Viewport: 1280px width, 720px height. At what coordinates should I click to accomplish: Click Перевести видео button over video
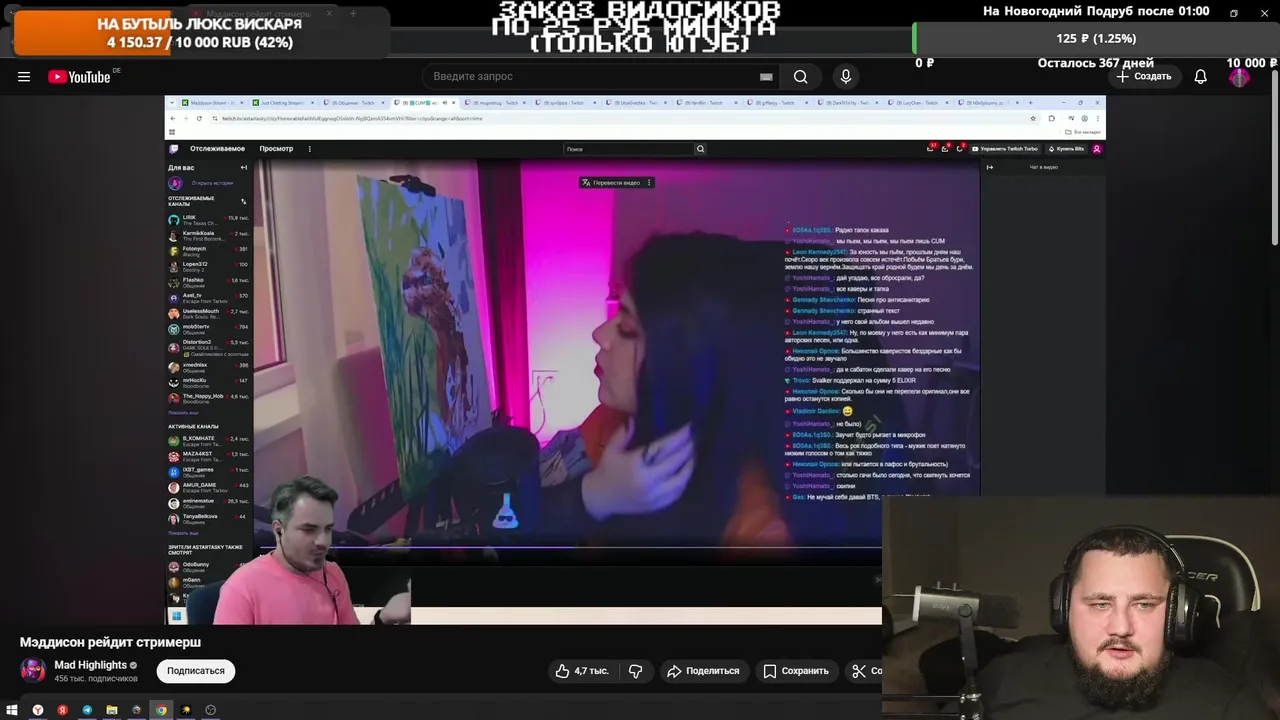coord(611,182)
